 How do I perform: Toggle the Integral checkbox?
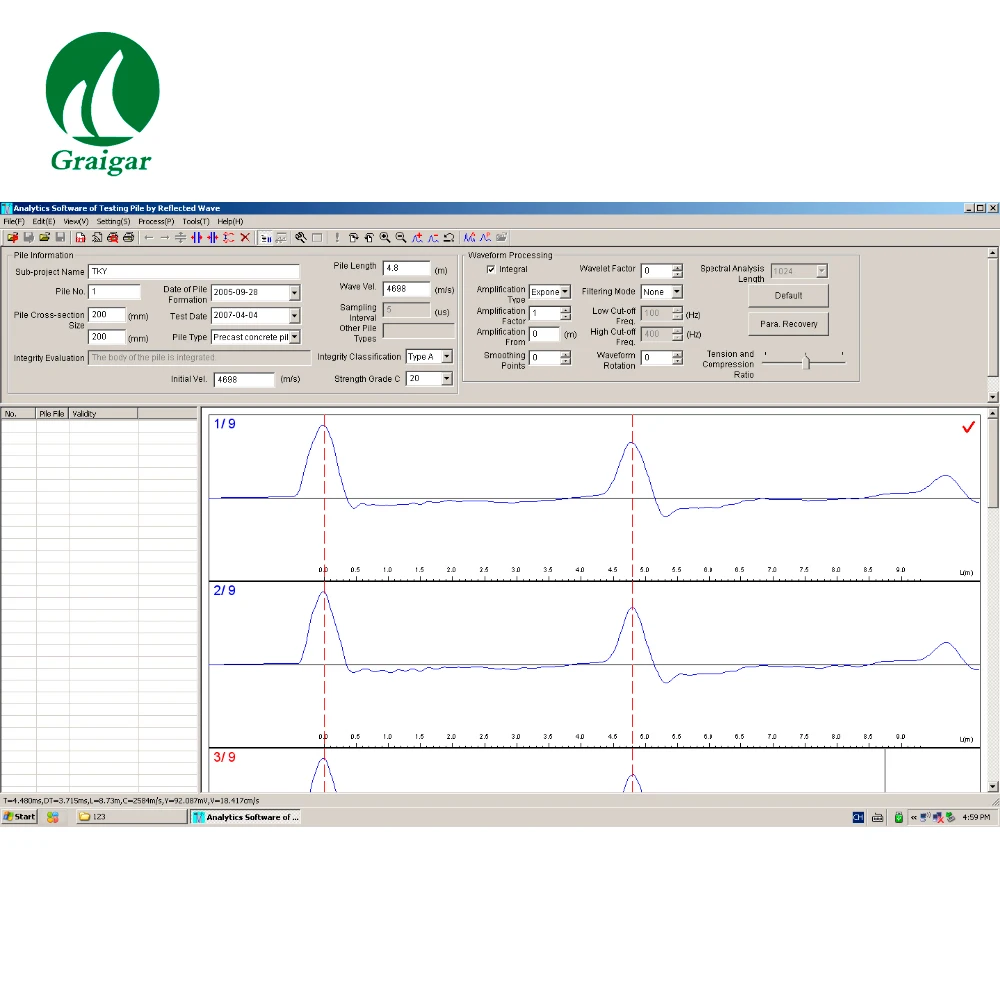491,269
